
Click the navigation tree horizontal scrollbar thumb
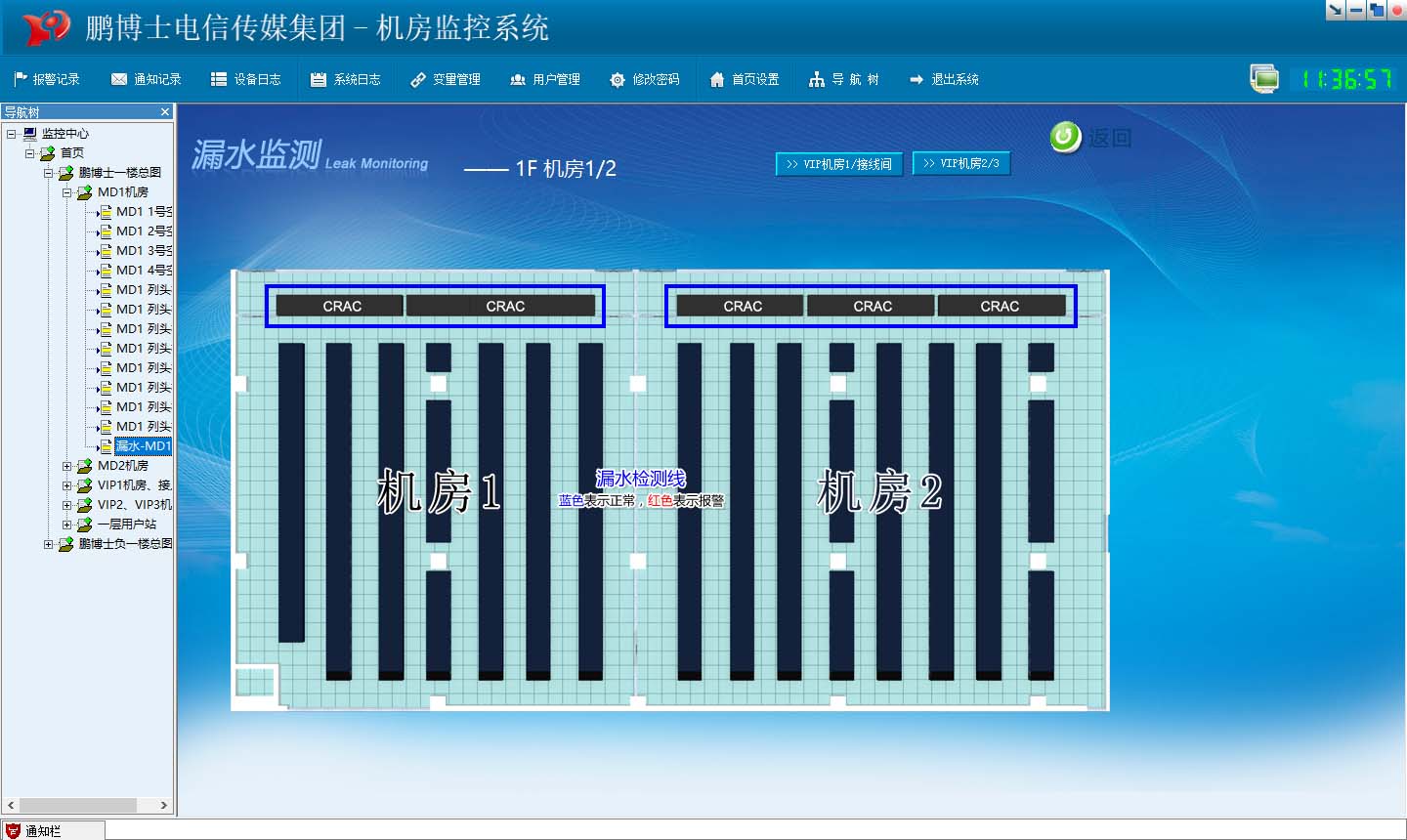[x=78, y=806]
